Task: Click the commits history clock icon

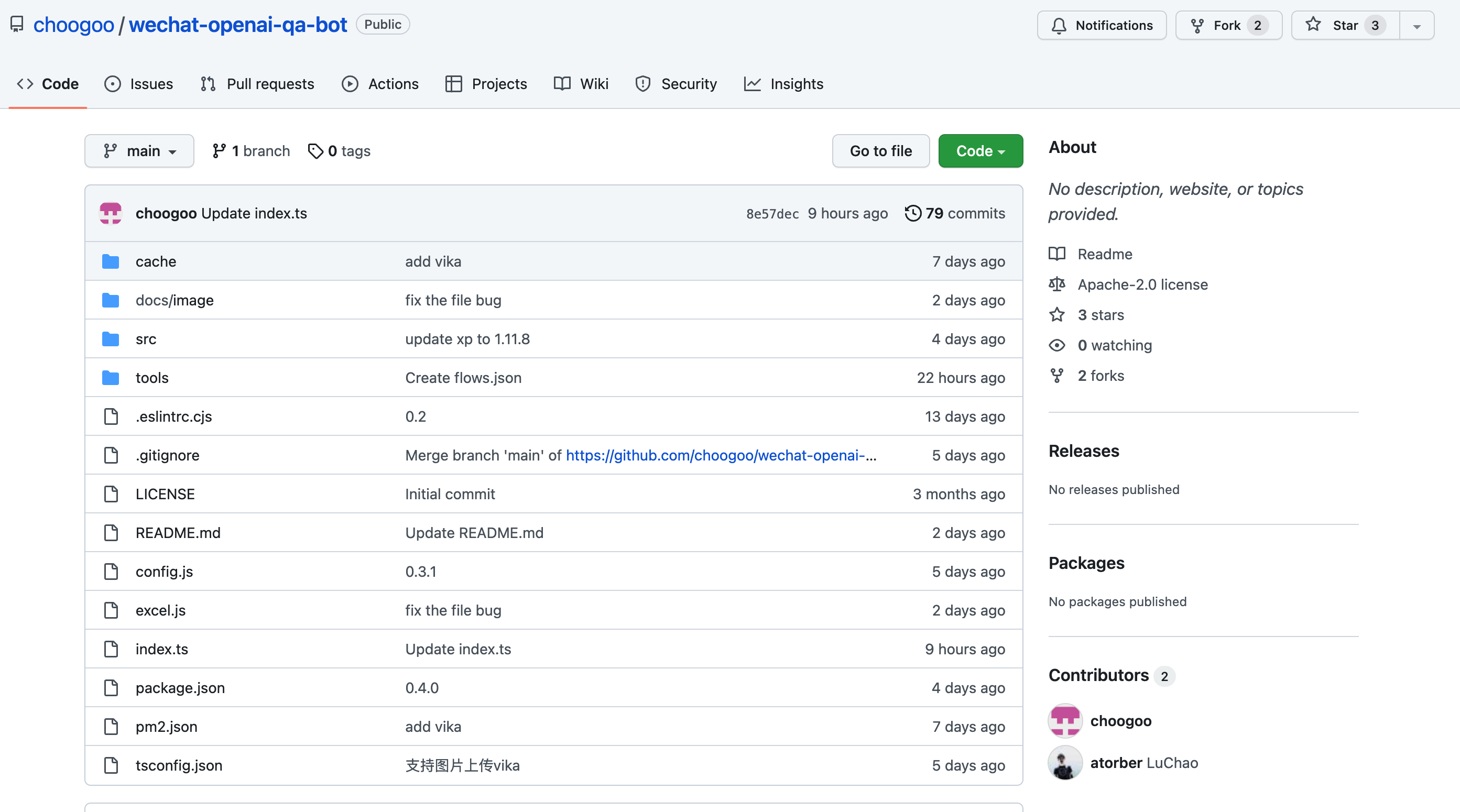Action: point(912,213)
